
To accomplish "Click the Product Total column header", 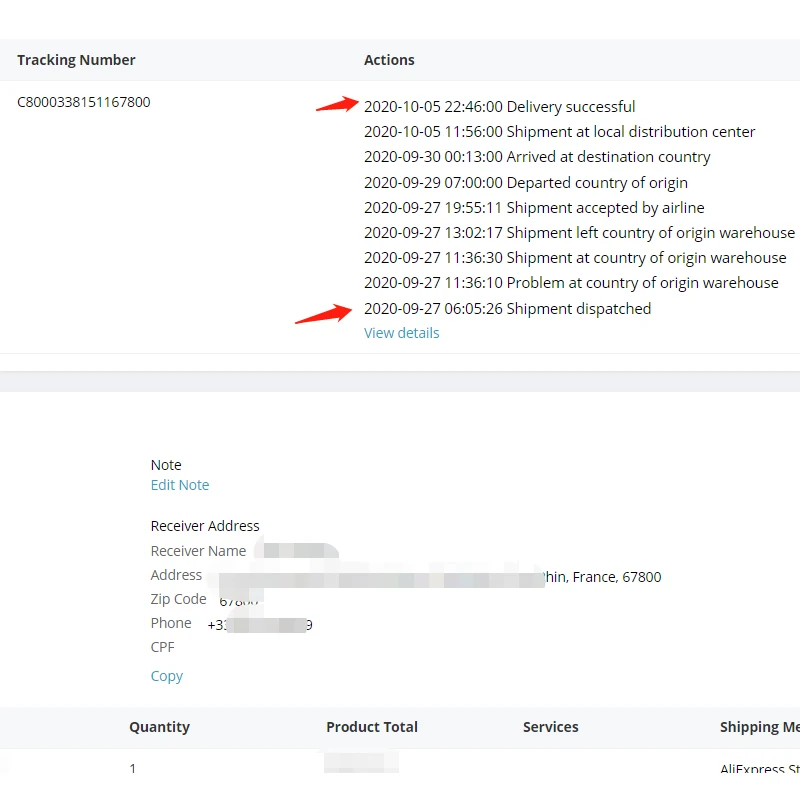I will point(372,727).
